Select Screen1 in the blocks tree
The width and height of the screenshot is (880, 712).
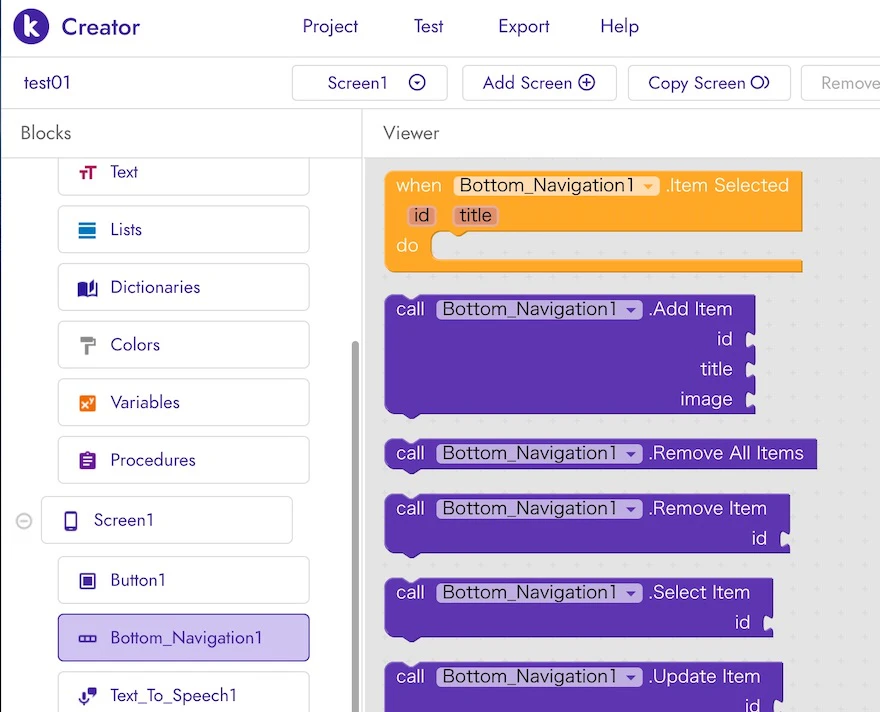(167, 520)
